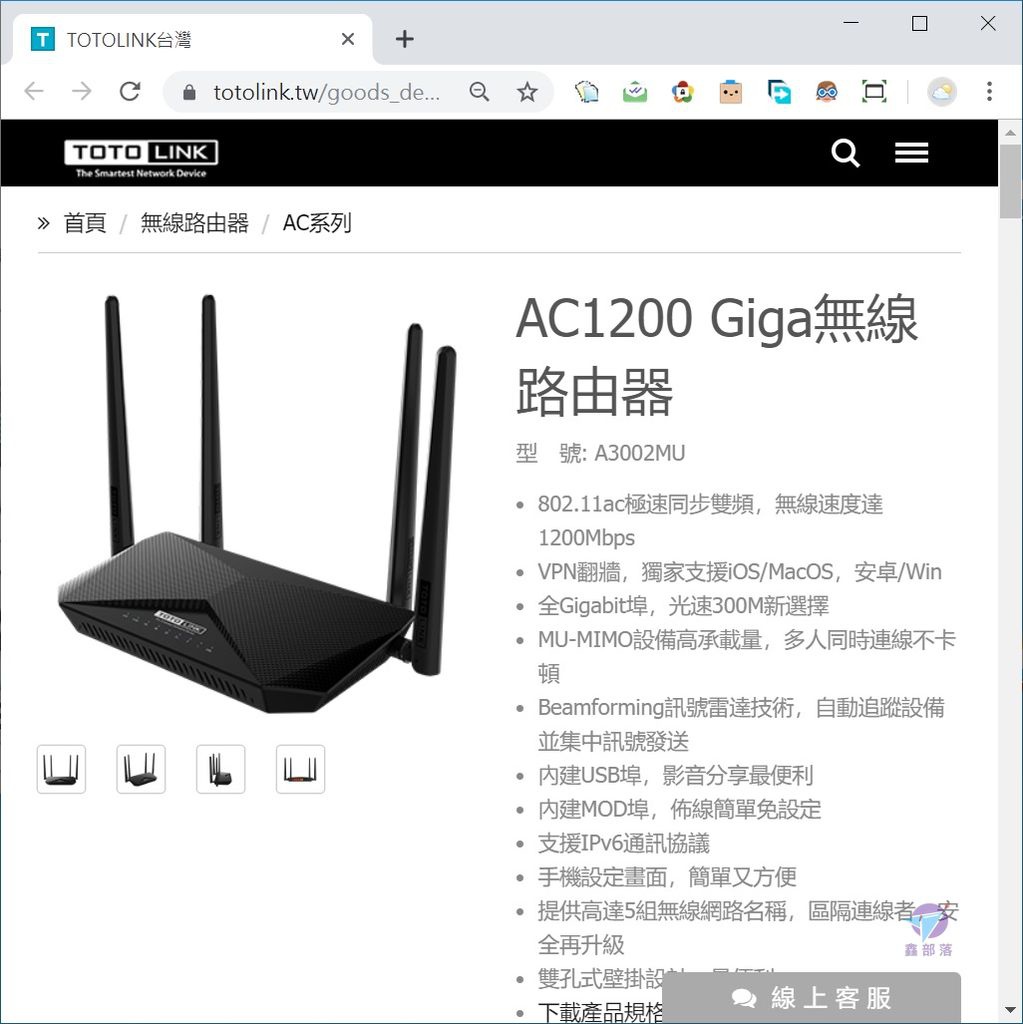This screenshot has width=1023, height=1024.
Task: Click the address bar URL field
Action: pyautogui.click(x=327, y=92)
